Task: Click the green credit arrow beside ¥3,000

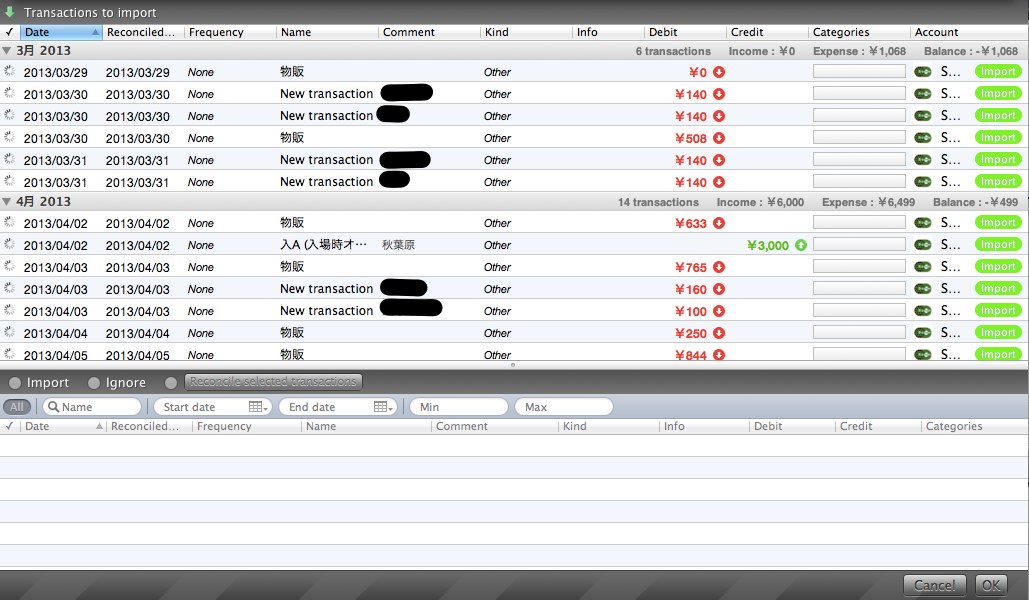Action: tap(800, 245)
